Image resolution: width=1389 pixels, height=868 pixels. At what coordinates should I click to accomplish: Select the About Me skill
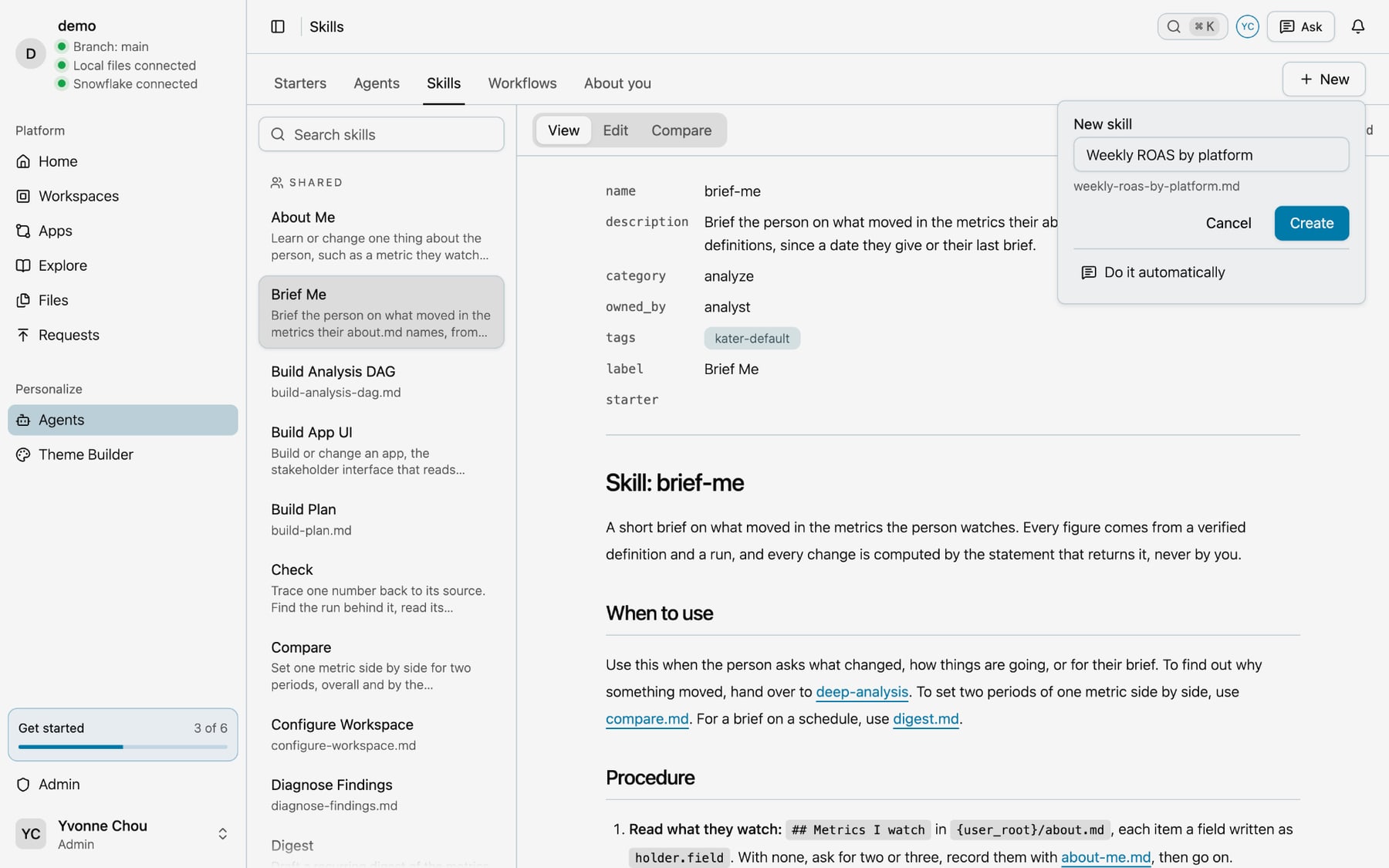coord(381,235)
